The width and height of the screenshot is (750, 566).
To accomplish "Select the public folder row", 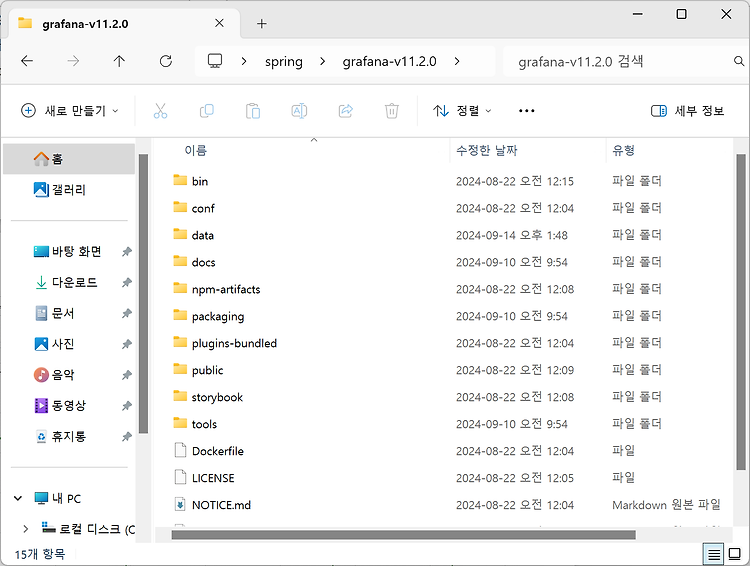I will tap(445, 370).
